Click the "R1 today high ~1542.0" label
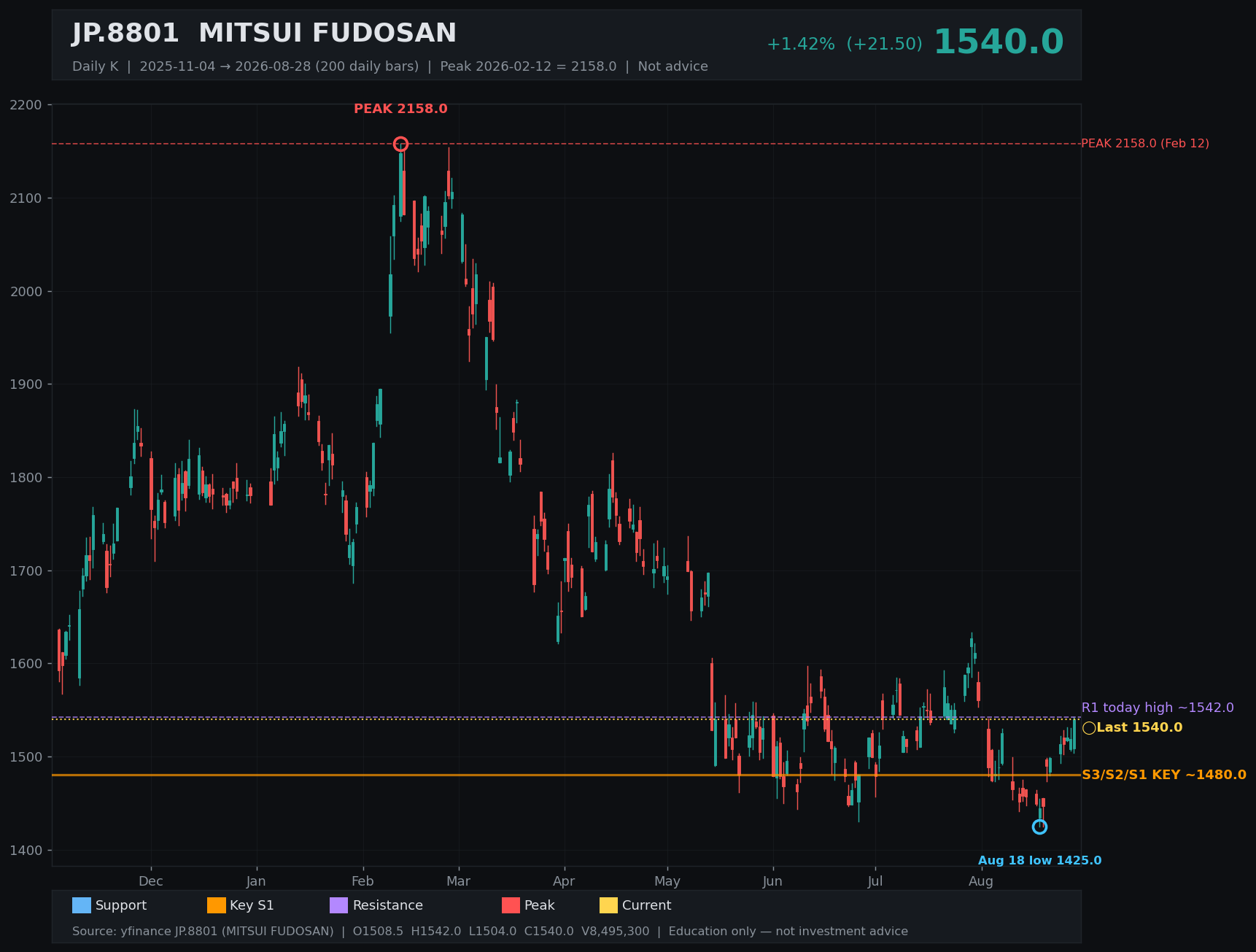This screenshot has height=952, width=1256. coord(1158,708)
